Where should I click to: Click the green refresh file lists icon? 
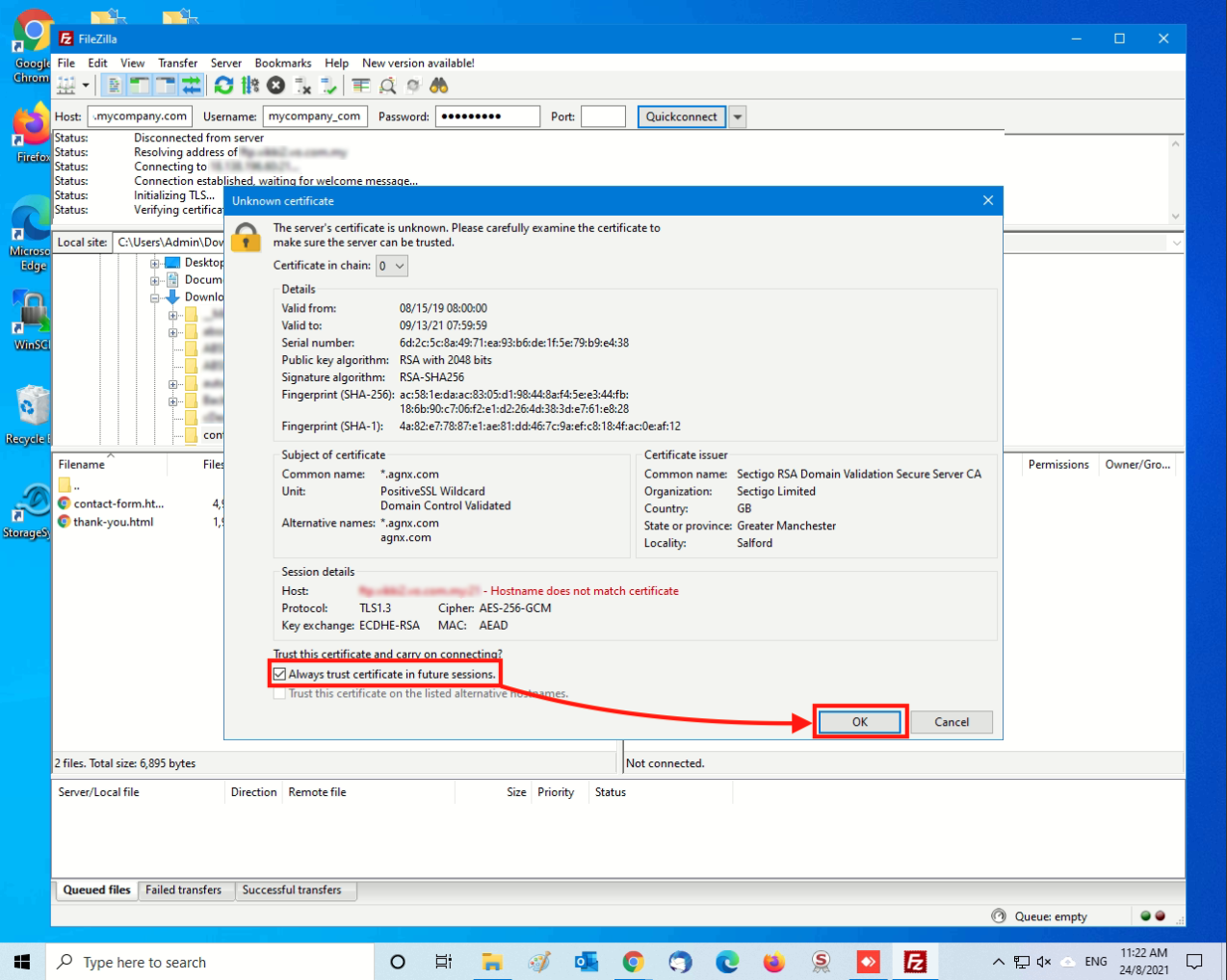tap(223, 86)
